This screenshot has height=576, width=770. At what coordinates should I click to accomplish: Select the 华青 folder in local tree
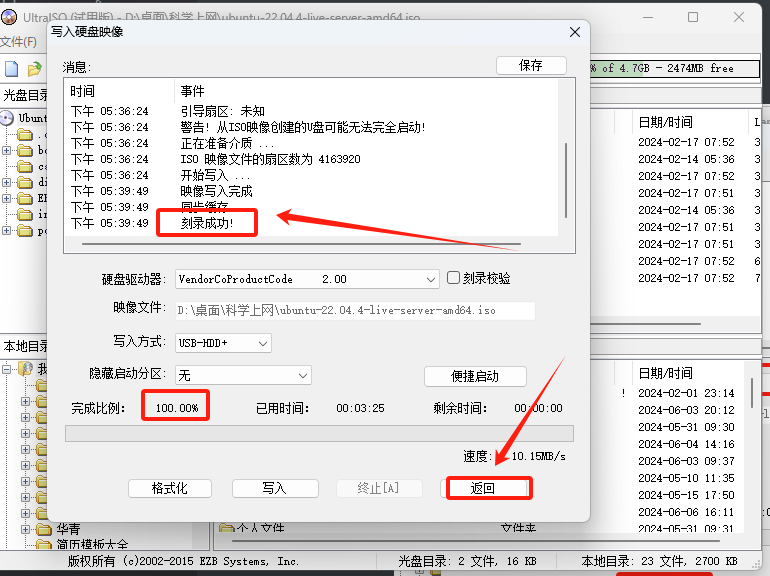coord(68,529)
